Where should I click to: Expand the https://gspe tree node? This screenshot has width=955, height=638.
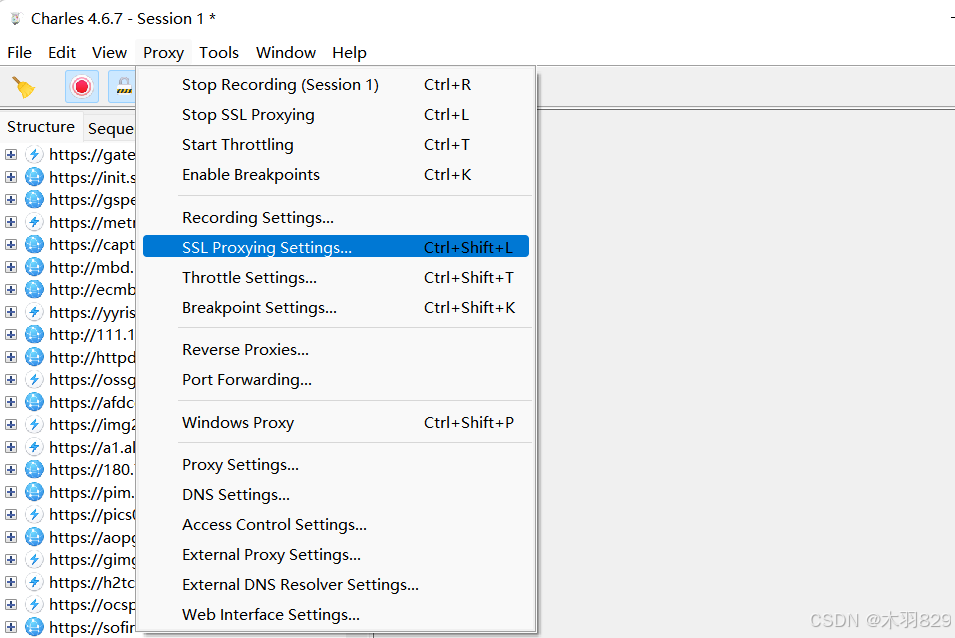click(11, 200)
